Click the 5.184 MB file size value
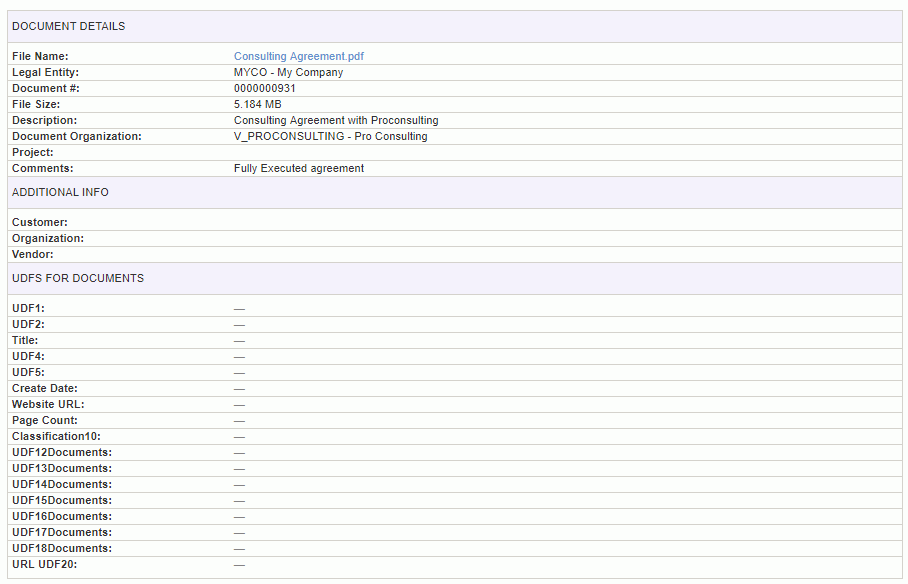 (x=258, y=104)
